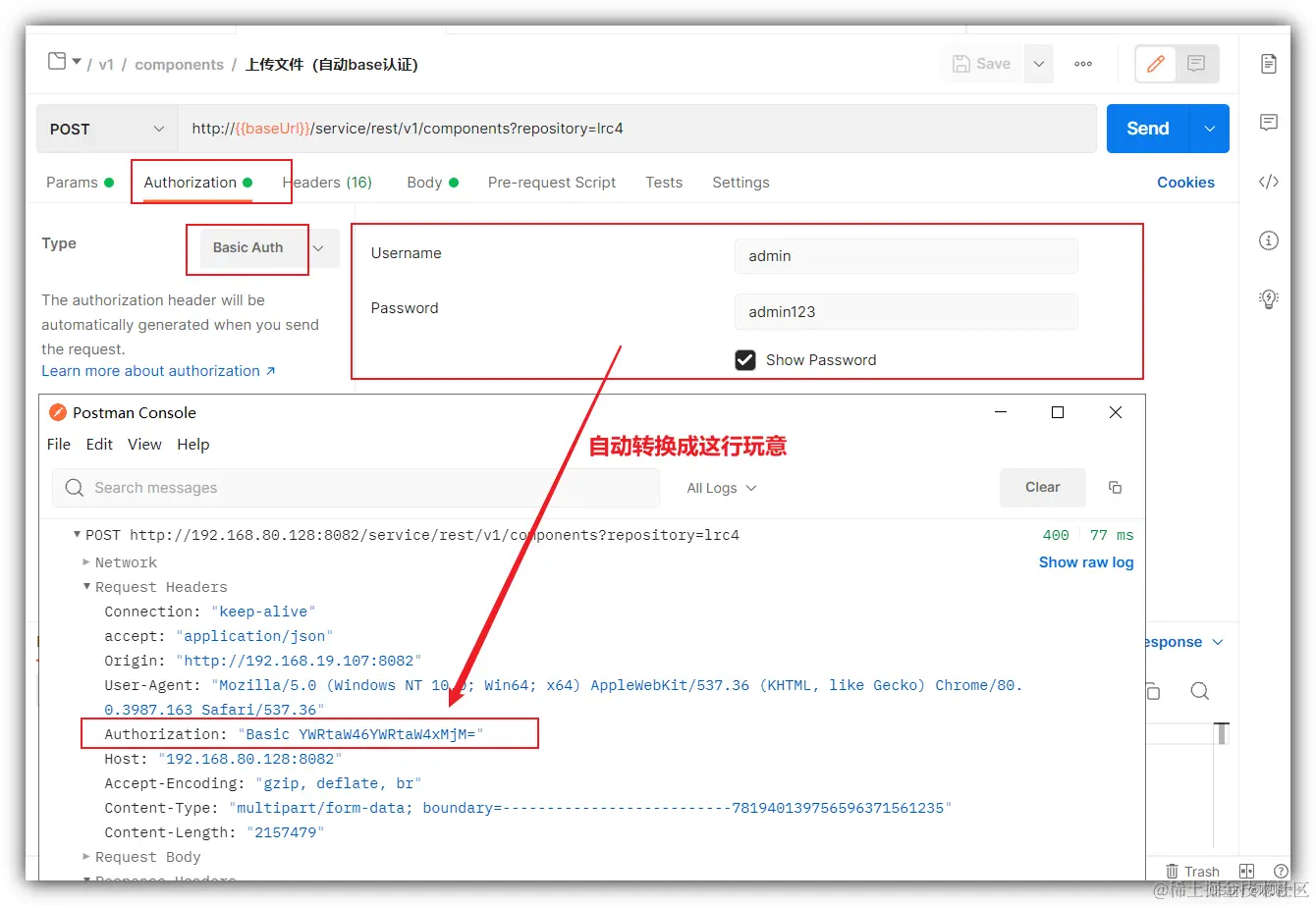Toggle the pane layout icon in status bar
The image size is (1316, 906).
(x=1246, y=871)
